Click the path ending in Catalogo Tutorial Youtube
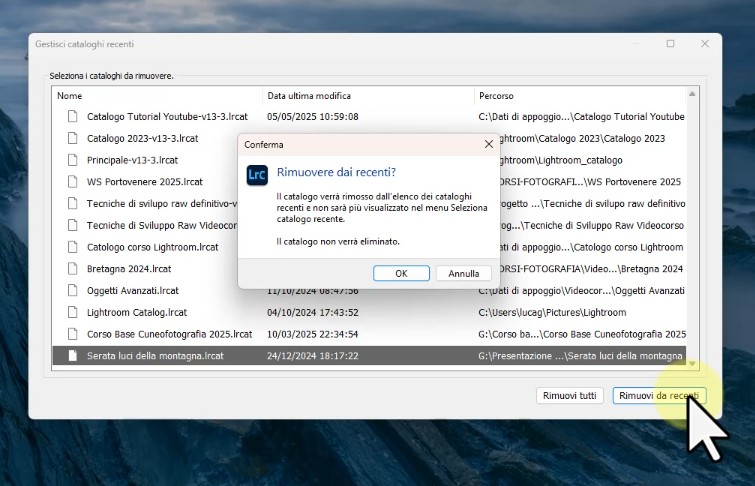Screen dimensions: 755x486 coord(581,117)
